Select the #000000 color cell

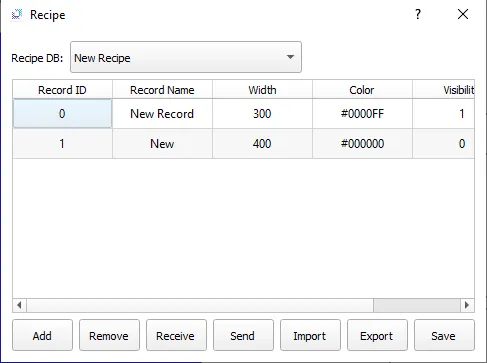pyautogui.click(x=362, y=144)
